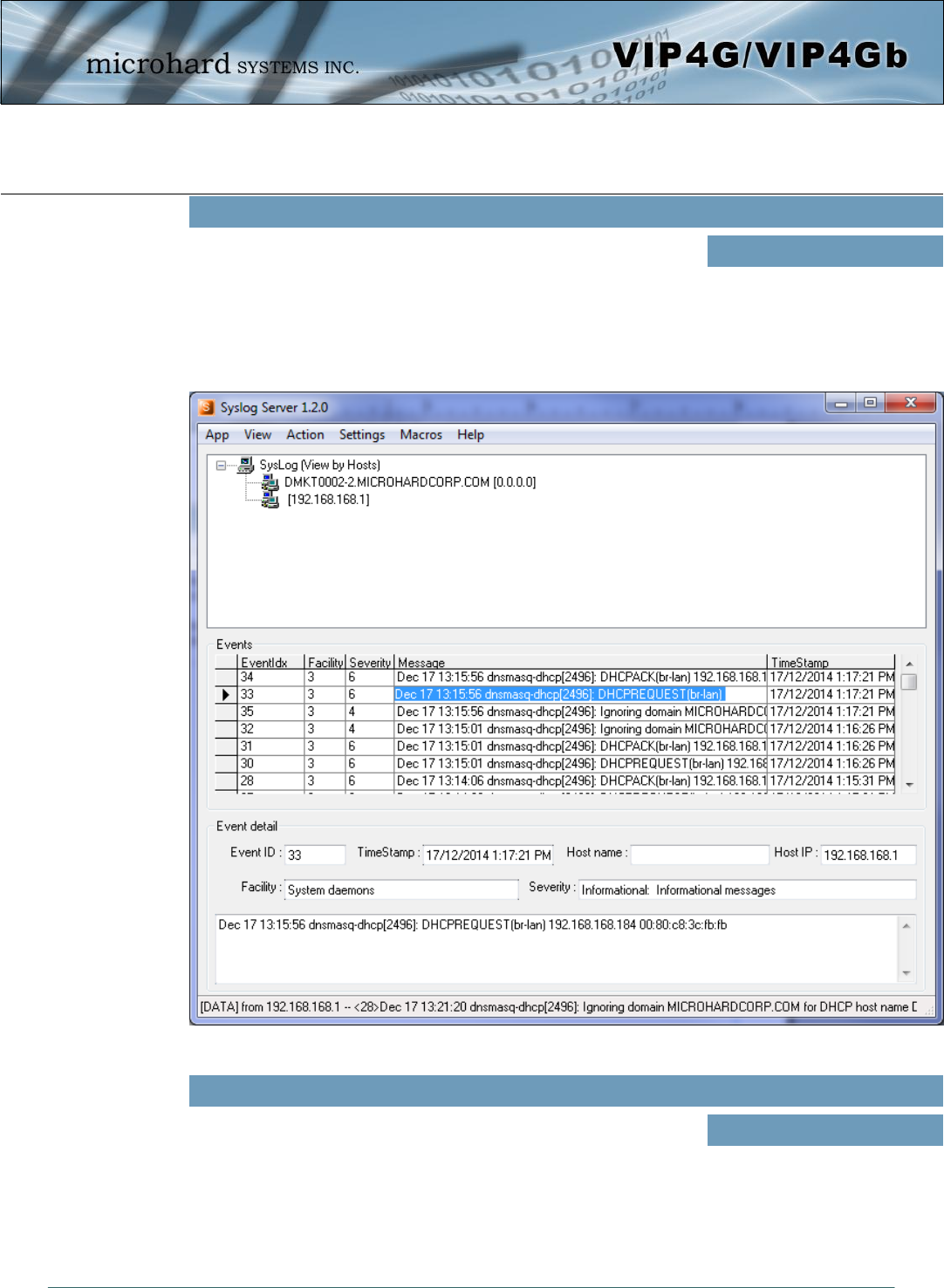Open the Help menu
944x1288 pixels.
(x=470, y=434)
